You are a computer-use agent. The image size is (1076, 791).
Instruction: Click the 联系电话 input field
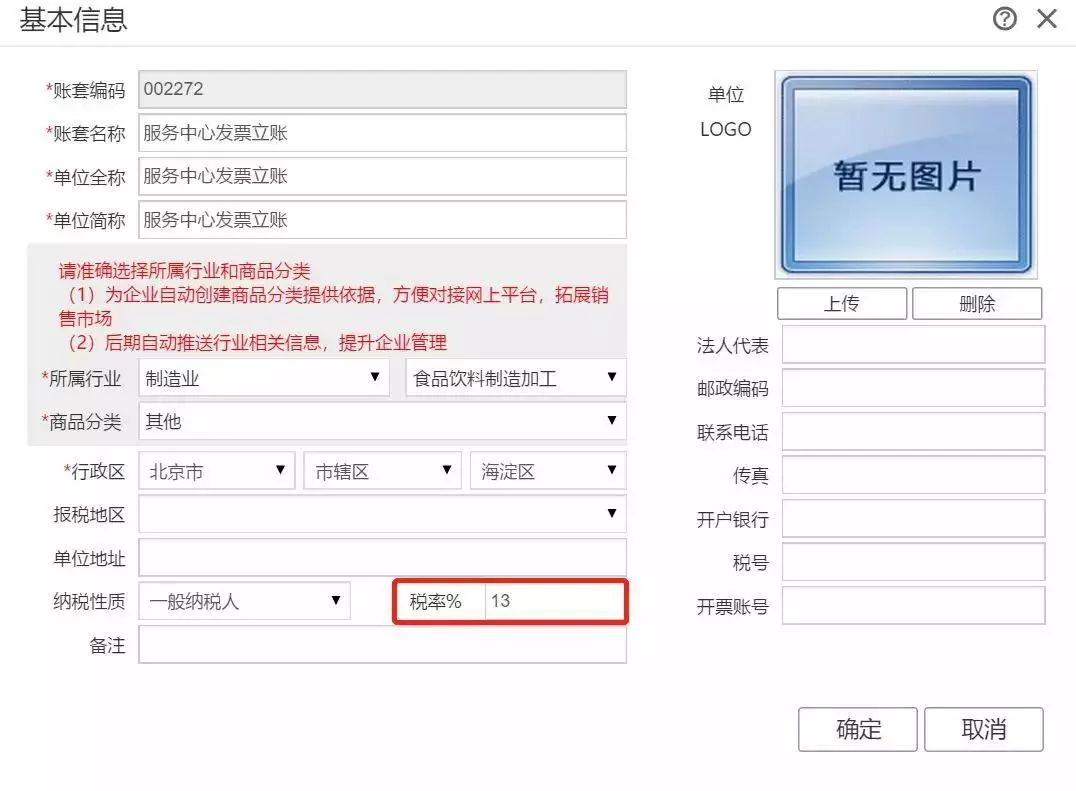click(x=913, y=432)
